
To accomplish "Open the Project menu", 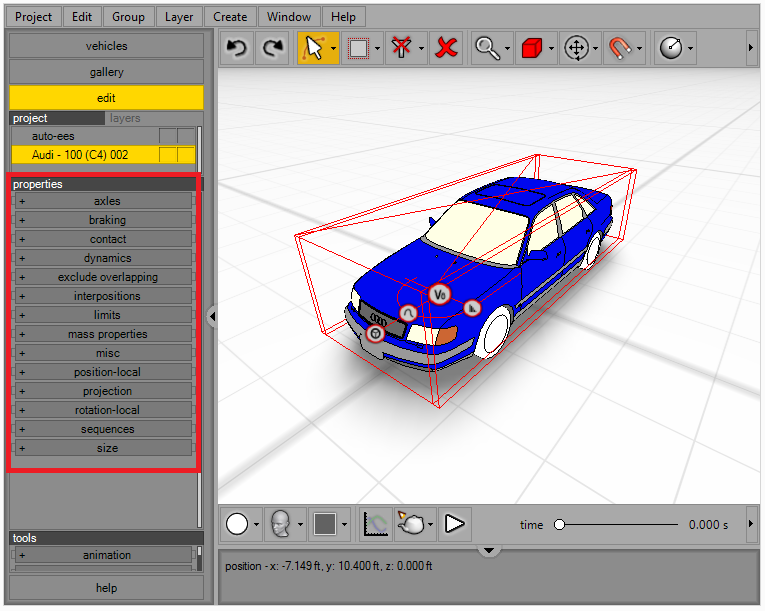I will [x=33, y=17].
